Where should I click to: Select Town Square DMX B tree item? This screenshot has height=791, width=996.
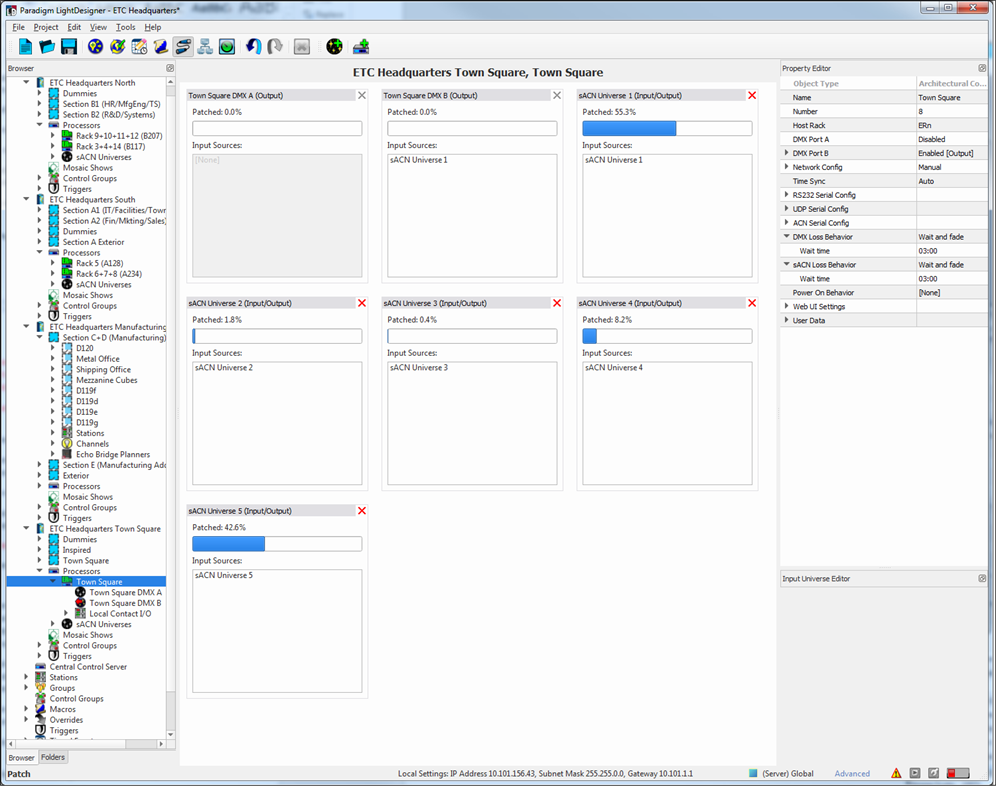pyautogui.click(x=125, y=603)
